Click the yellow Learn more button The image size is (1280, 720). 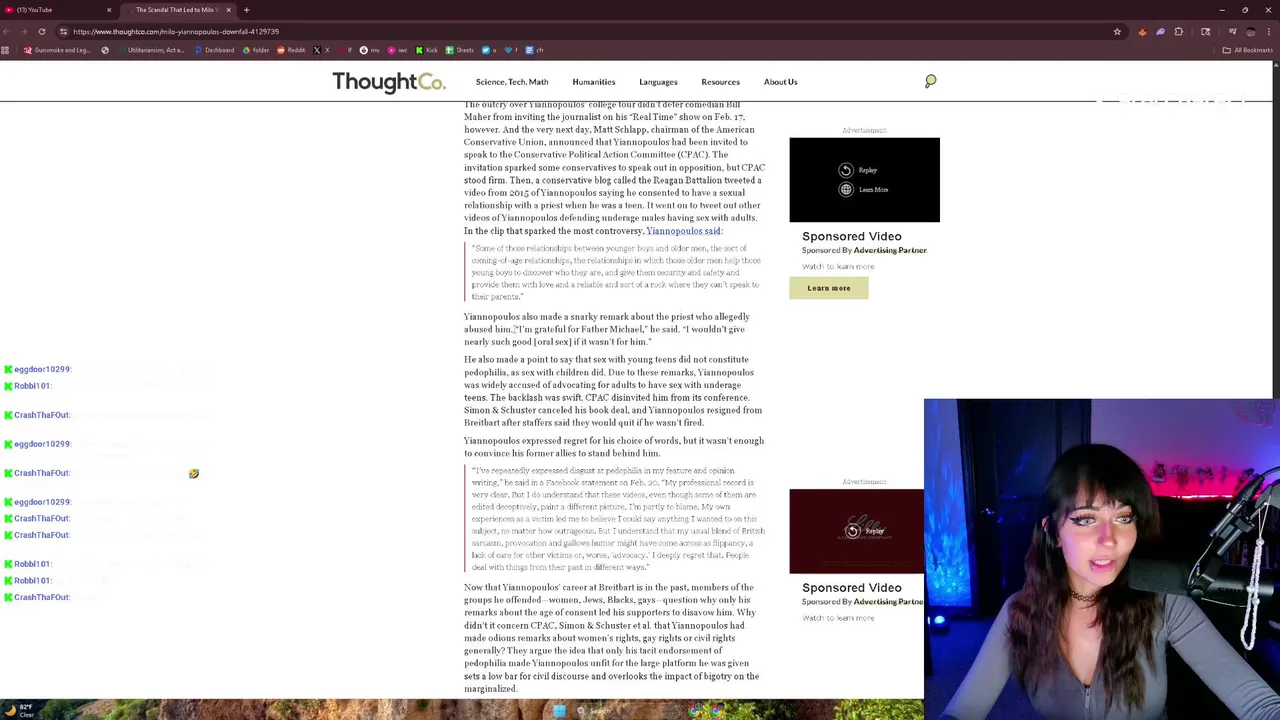point(829,288)
